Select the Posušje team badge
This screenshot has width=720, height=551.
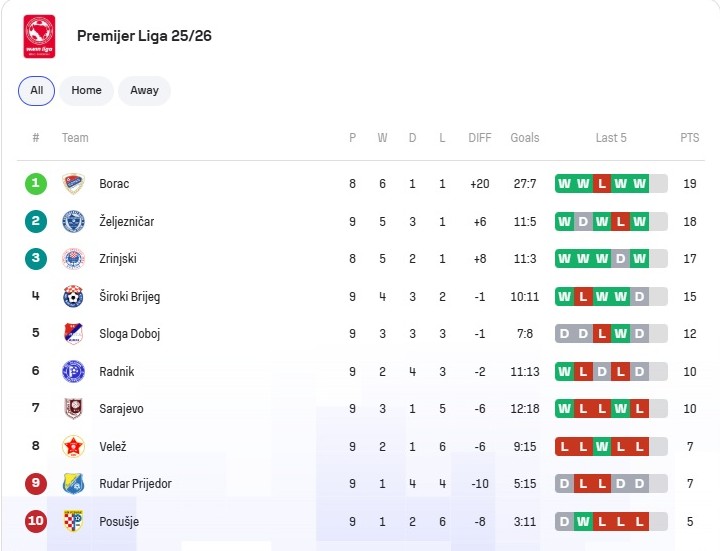point(73,521)
